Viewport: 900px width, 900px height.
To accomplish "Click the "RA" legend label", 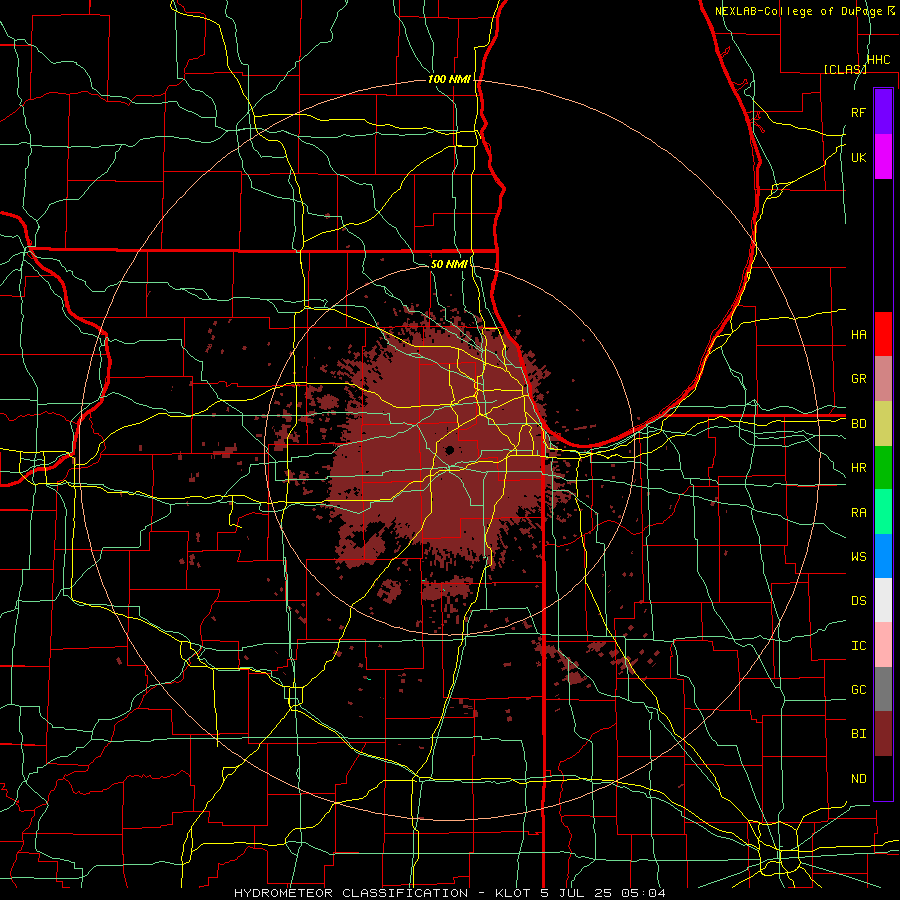I will [x=859, y=513].
